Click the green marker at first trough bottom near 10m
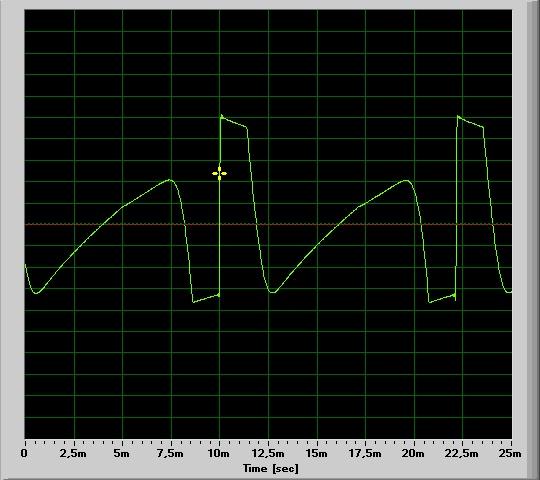This screenshot has height=480, width=540. point(218,295)
